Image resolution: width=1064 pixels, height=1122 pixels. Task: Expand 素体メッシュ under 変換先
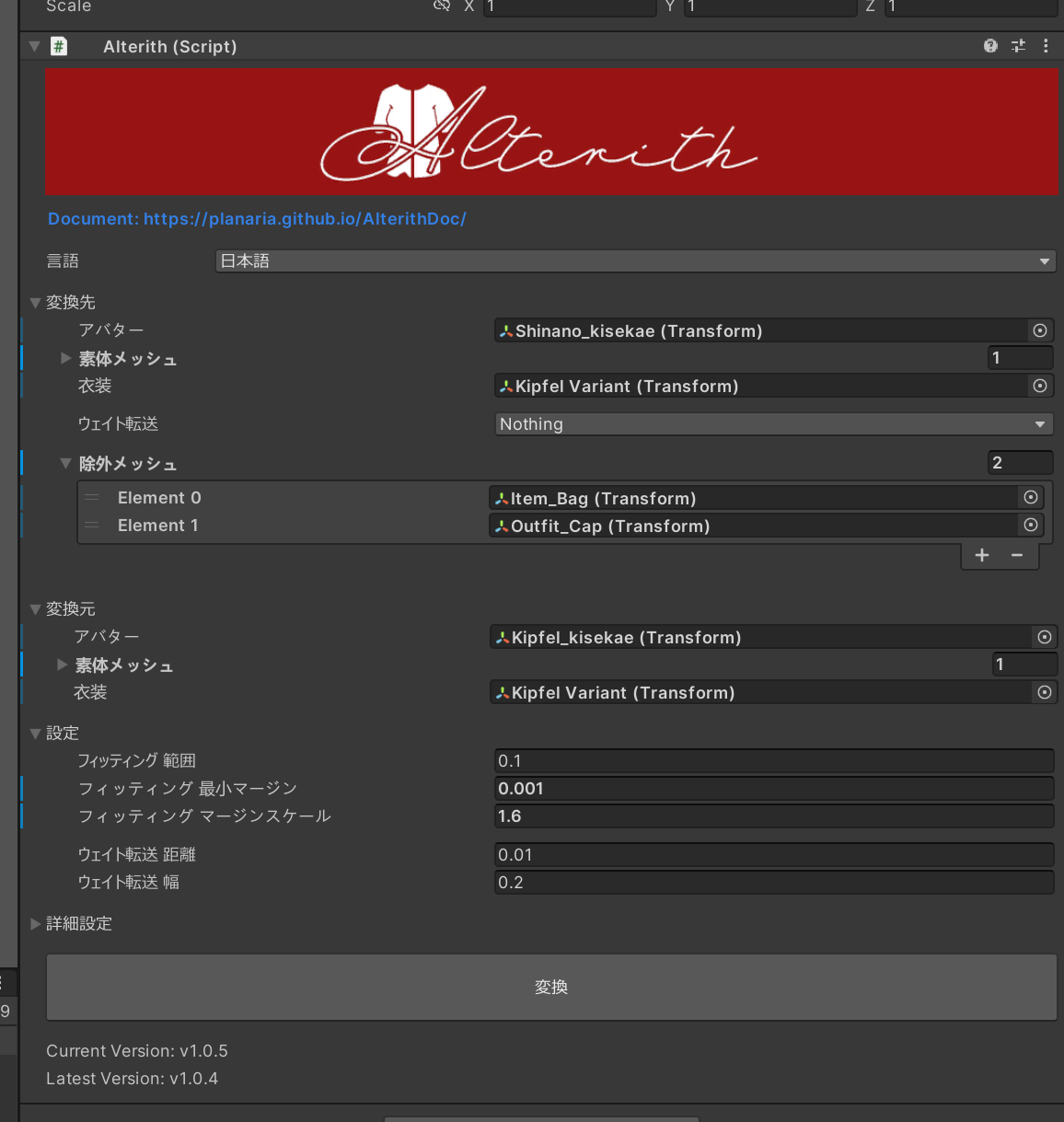(x=65, y=358)
